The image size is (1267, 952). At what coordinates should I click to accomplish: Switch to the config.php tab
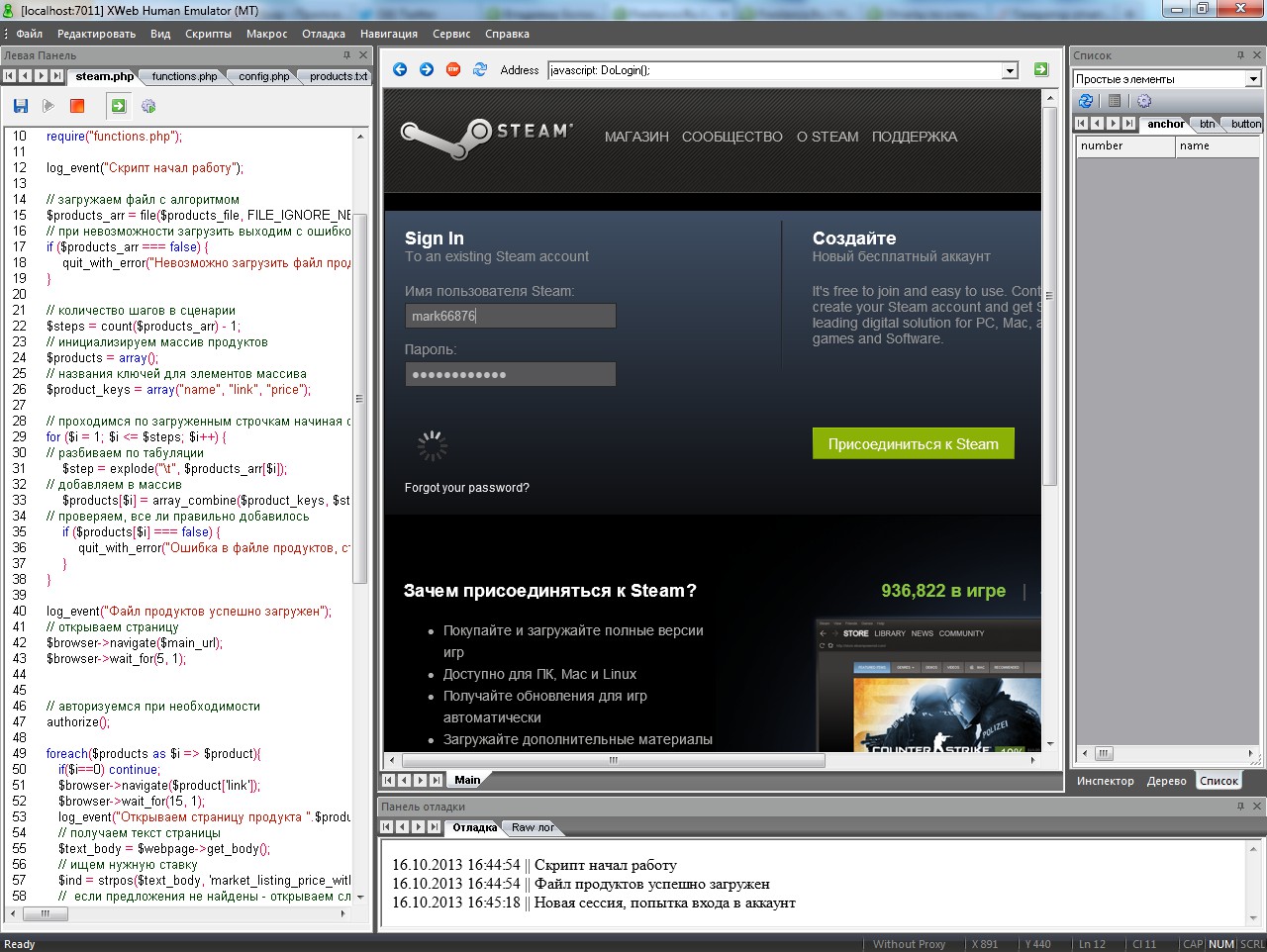pyautogui.click(x=263, y=76)
